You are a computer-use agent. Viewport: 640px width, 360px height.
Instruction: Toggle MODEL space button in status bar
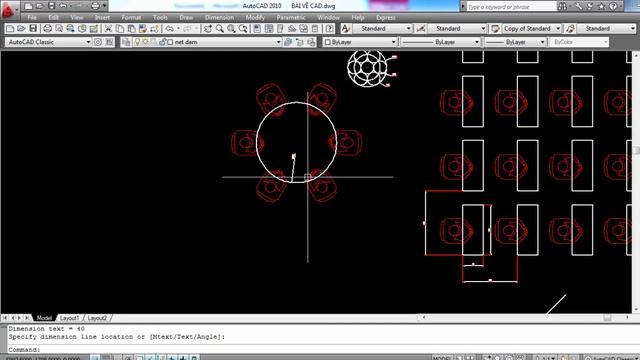442,358
